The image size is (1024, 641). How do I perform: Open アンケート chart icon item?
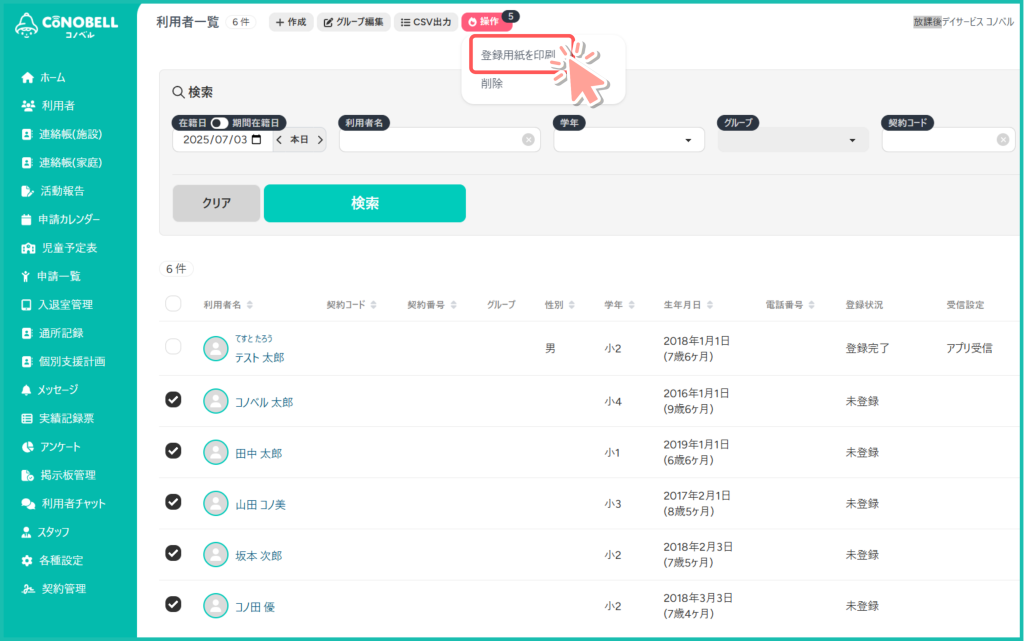click(59, 447)
